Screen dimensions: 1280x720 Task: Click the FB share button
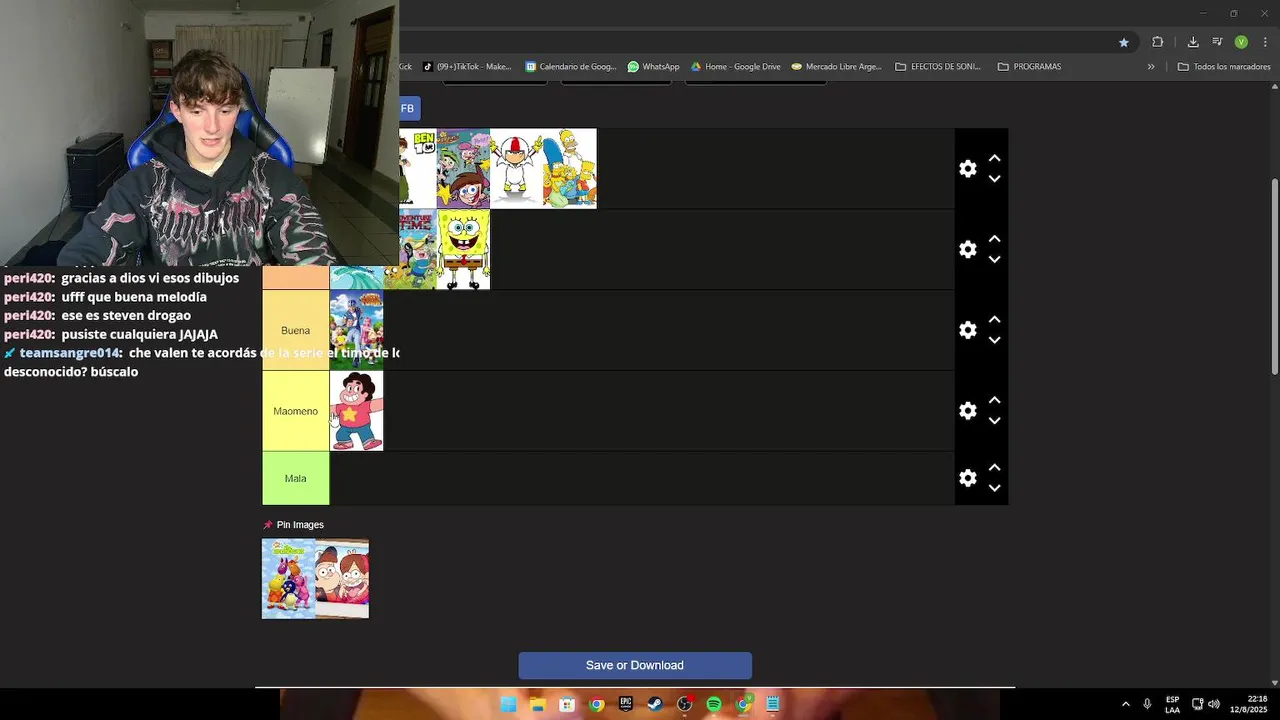pos(409,108)
